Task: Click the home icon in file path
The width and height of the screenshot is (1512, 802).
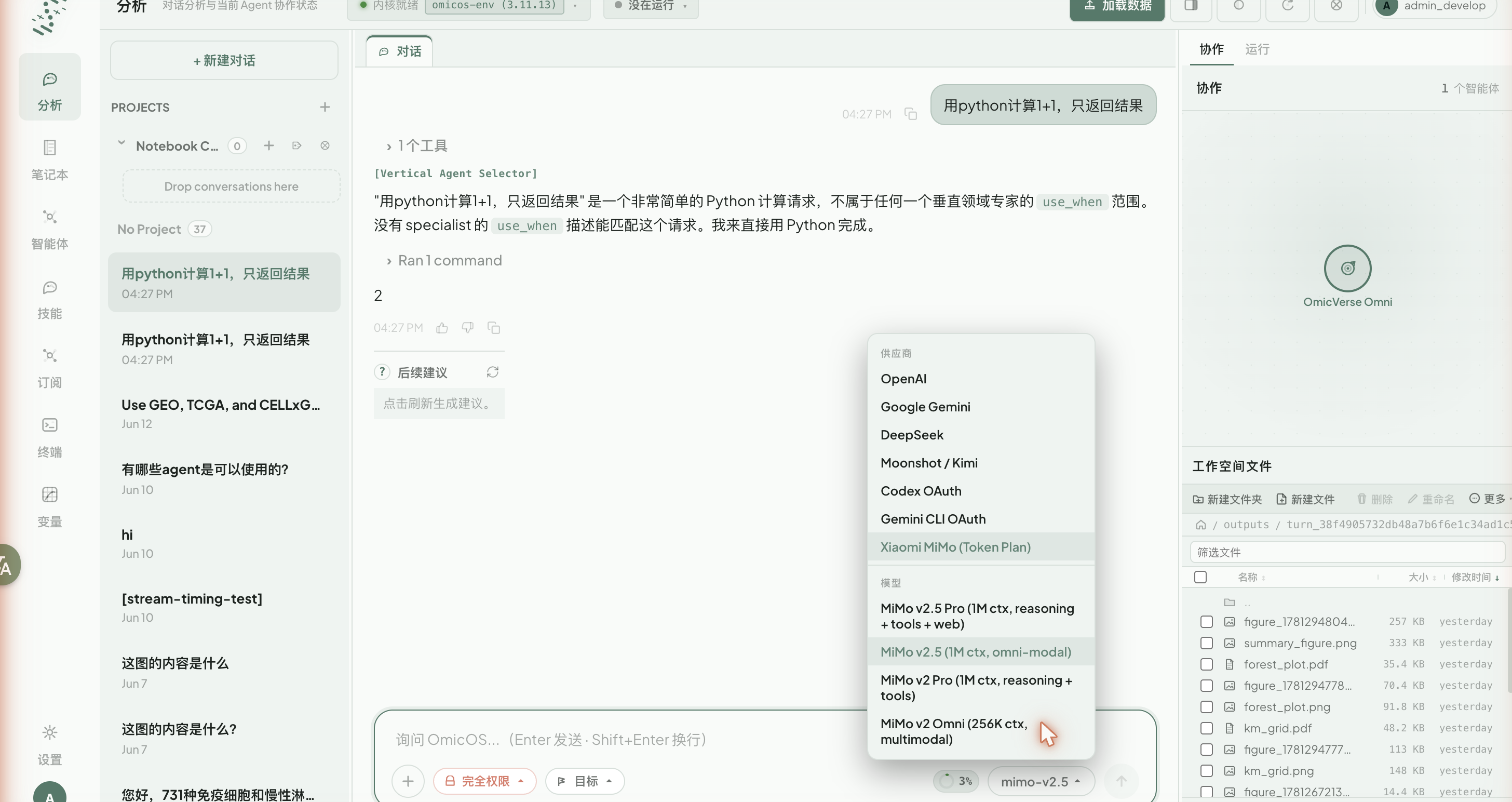Action: pos(1200,524)
